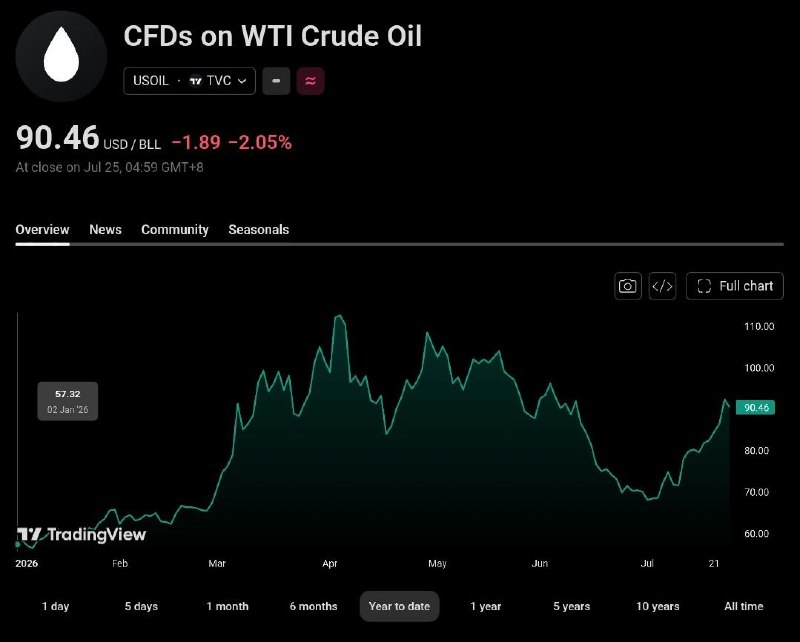Open the Community tab
Image resolution: width=800 pixels, height=642 pixels.
(x=174, y=230)
